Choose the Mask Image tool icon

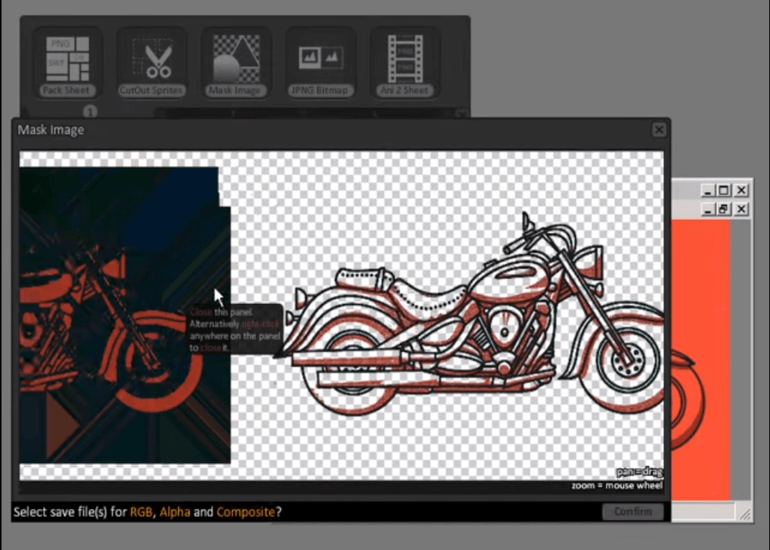click(x=235, y=60)
